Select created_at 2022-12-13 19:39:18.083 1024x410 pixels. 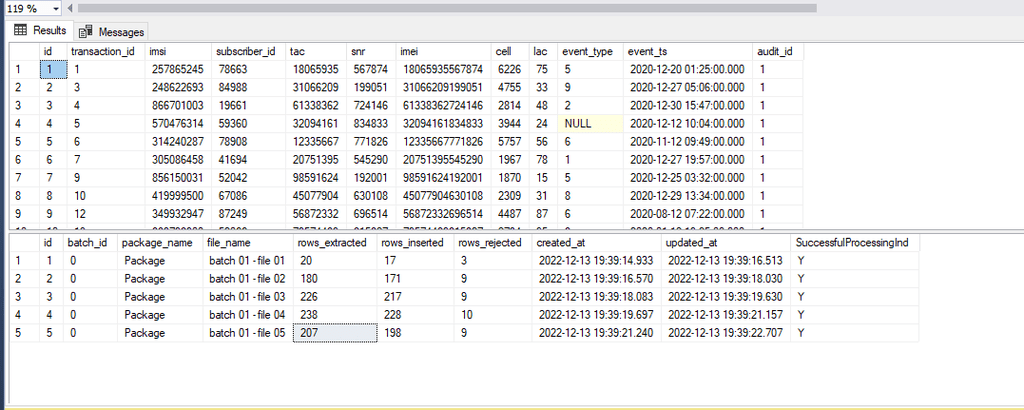point(596,296)
